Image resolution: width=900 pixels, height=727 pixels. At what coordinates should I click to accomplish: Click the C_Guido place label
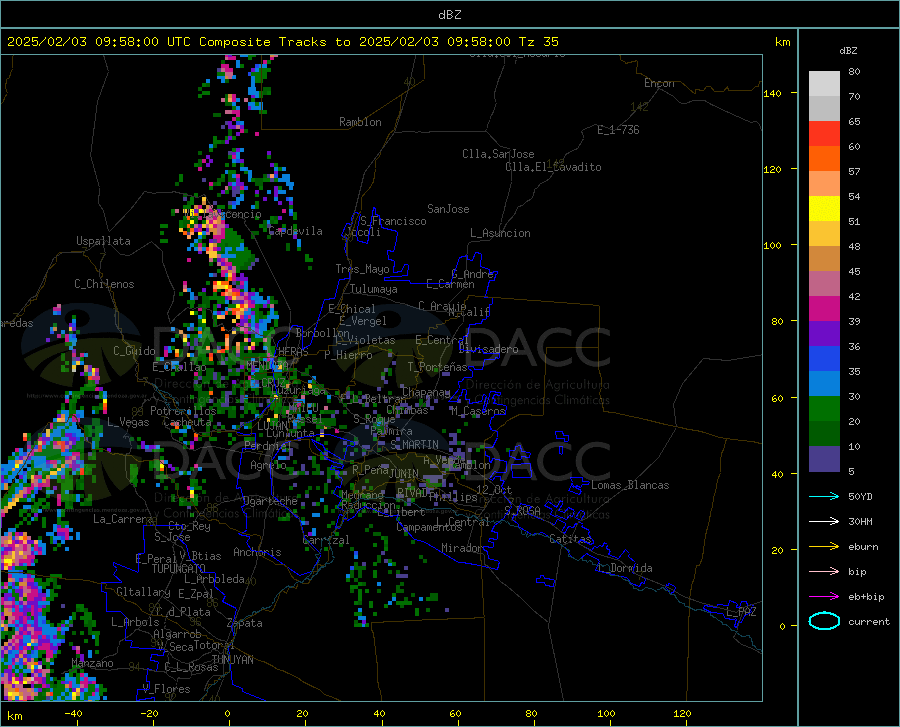[x=134, y=351]
